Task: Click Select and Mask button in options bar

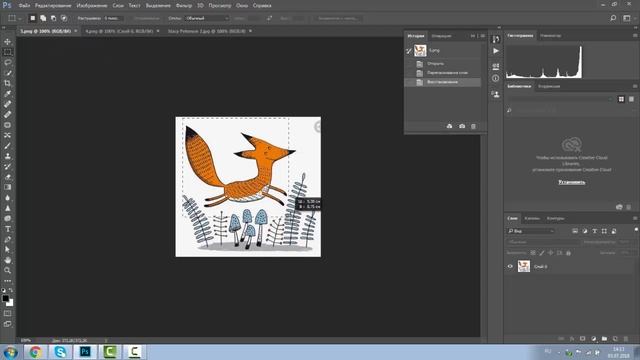Action: pyautogui.click(x=338, y=18)
